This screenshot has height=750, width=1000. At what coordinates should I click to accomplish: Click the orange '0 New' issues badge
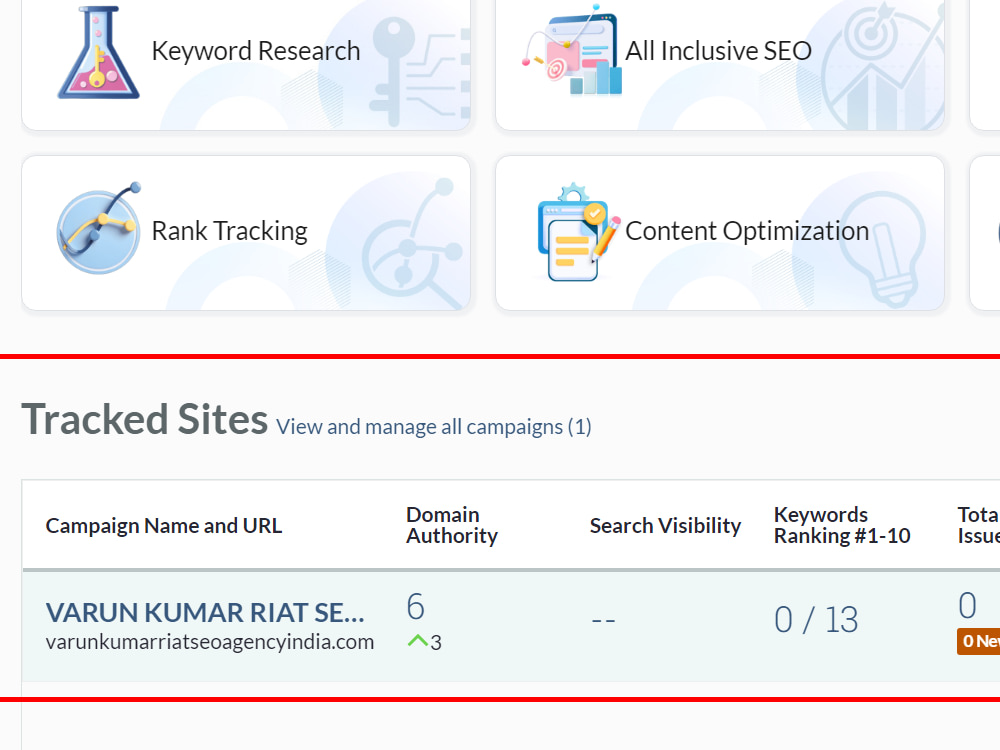pyautogui.click(x=978, y=641)
